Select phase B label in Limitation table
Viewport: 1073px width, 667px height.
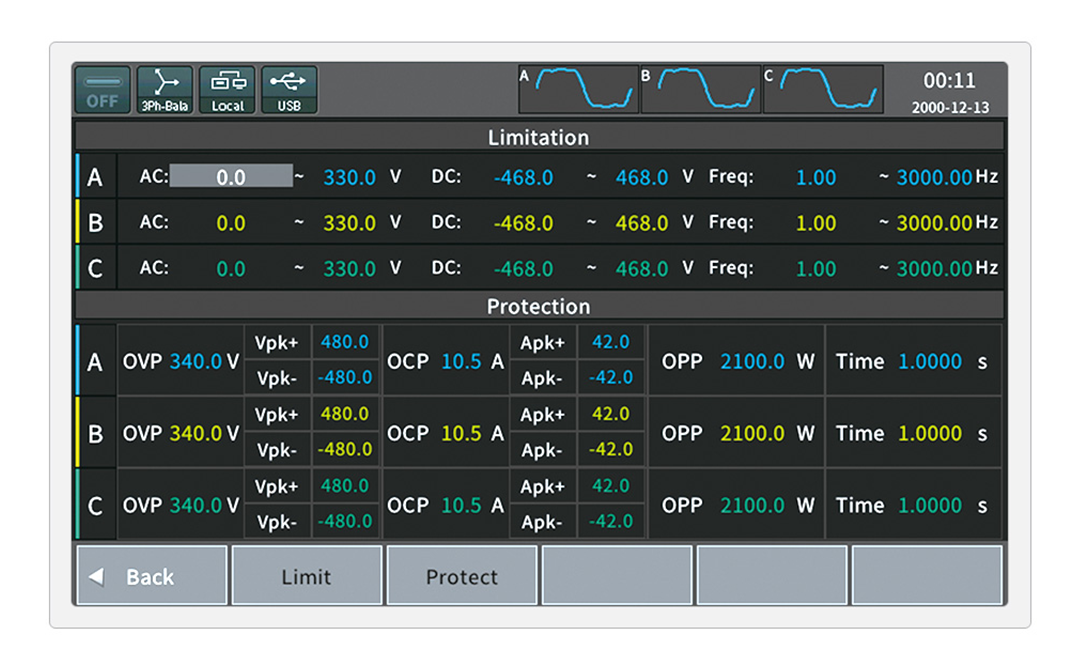point(95,222)
